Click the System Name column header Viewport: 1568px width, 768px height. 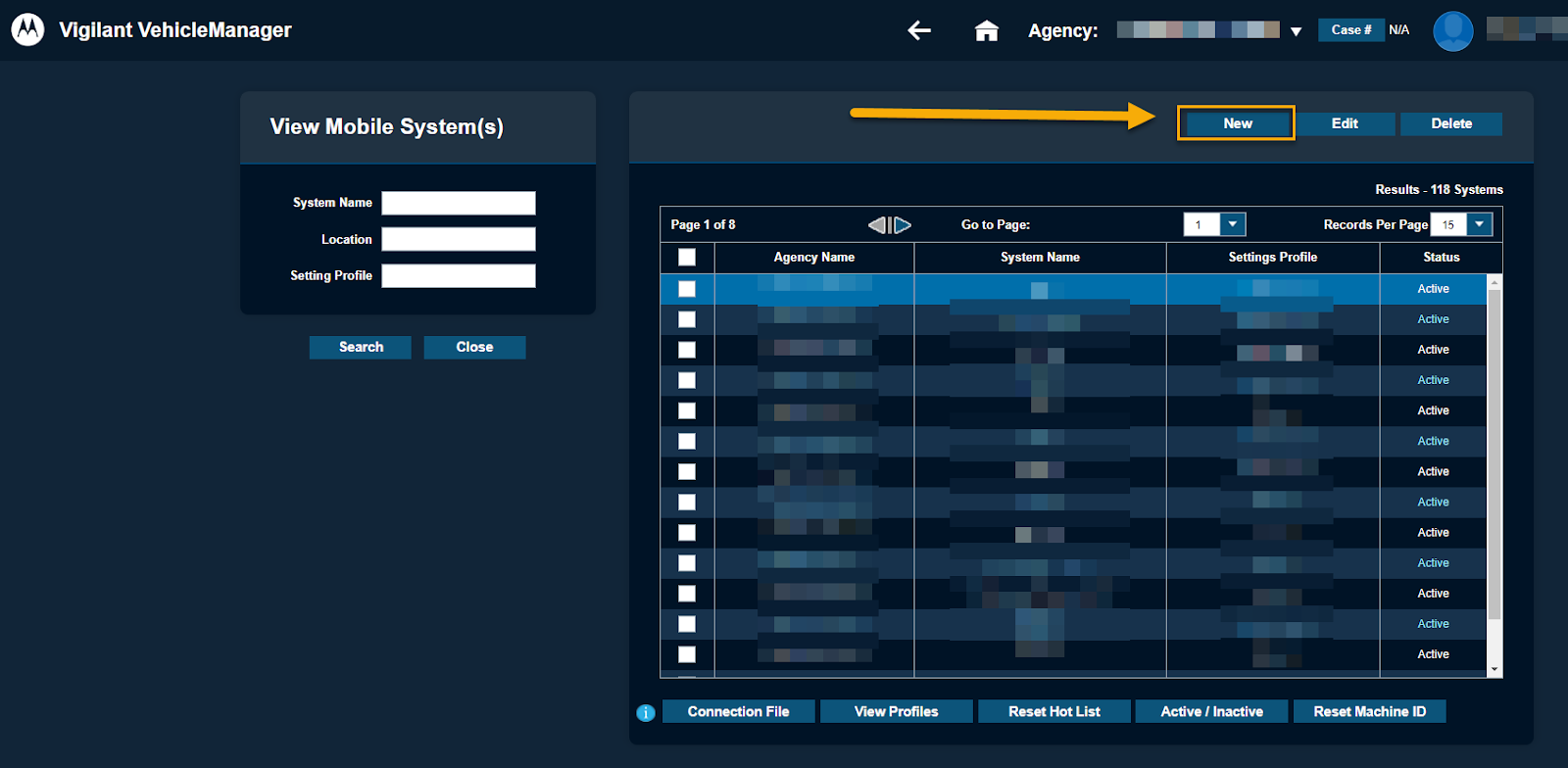[x=1040, y=257]
